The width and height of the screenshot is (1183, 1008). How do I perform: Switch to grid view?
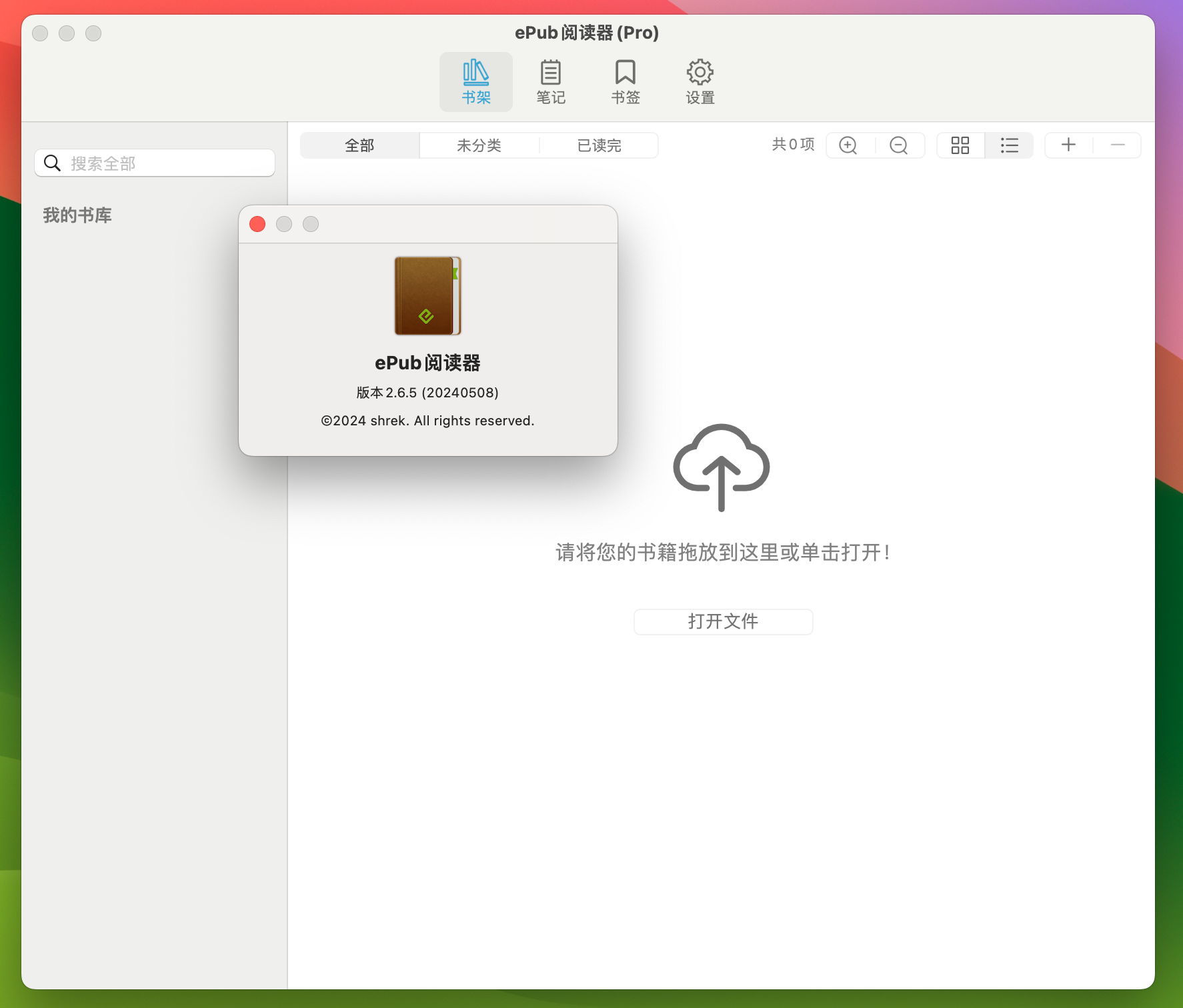(960, 145)
